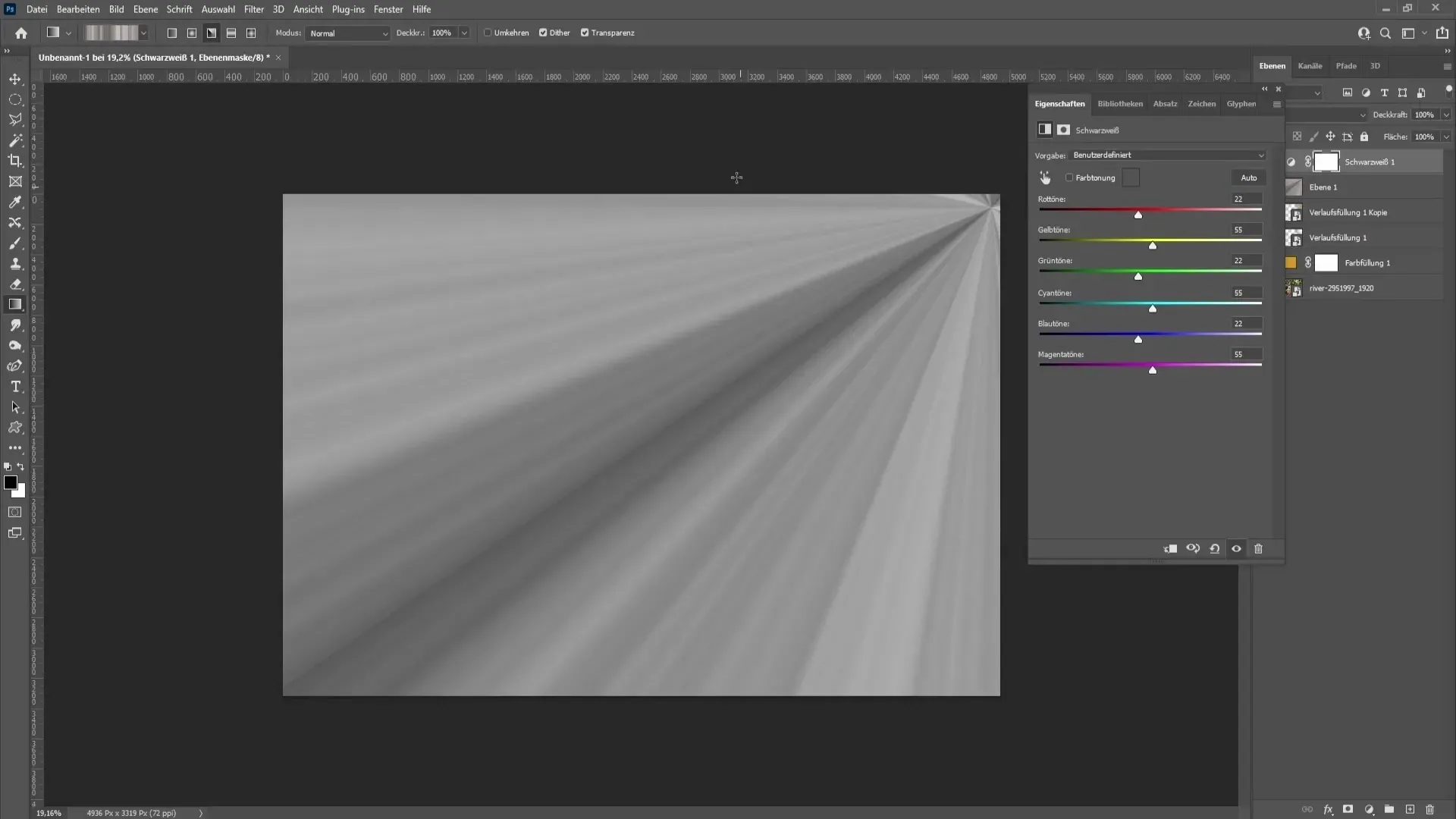This screenshot has width=1456, height=819.
Task: Delete the adjustment via trash icon in Eigenschaften
Action: click(1258, 548)
